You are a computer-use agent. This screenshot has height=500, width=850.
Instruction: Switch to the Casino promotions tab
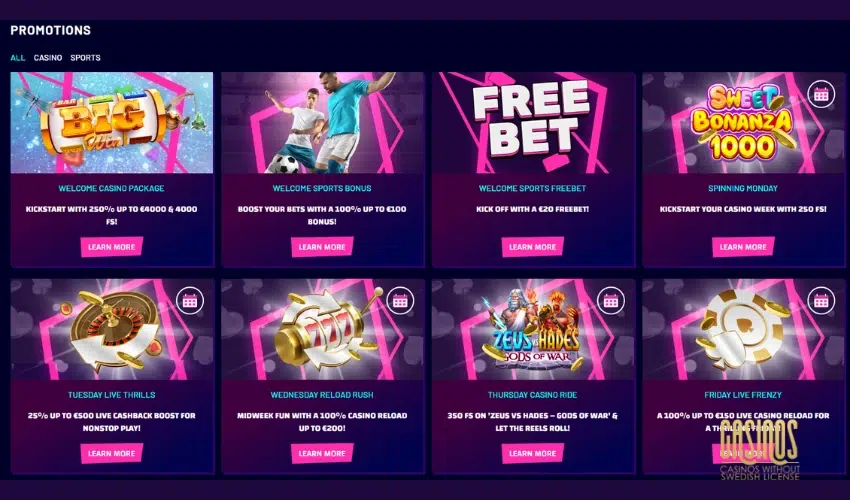pos(48,57)
